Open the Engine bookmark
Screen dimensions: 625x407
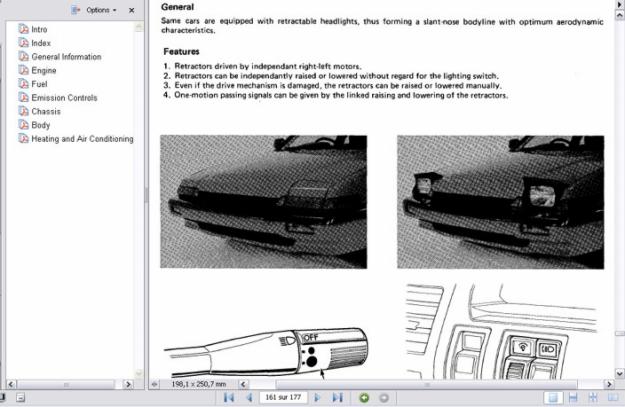coord(44,71)
